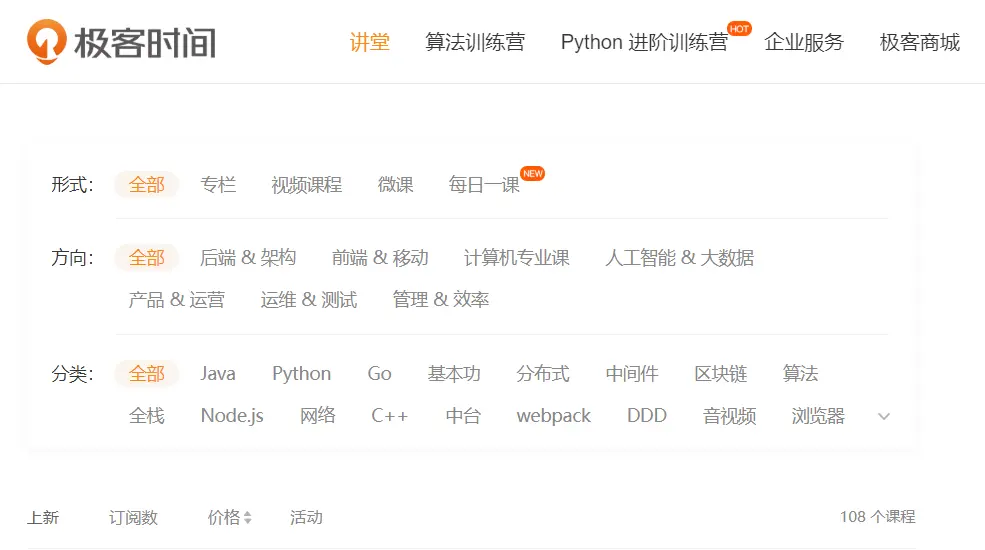Choose 分布式 category

tap(543, 374)
